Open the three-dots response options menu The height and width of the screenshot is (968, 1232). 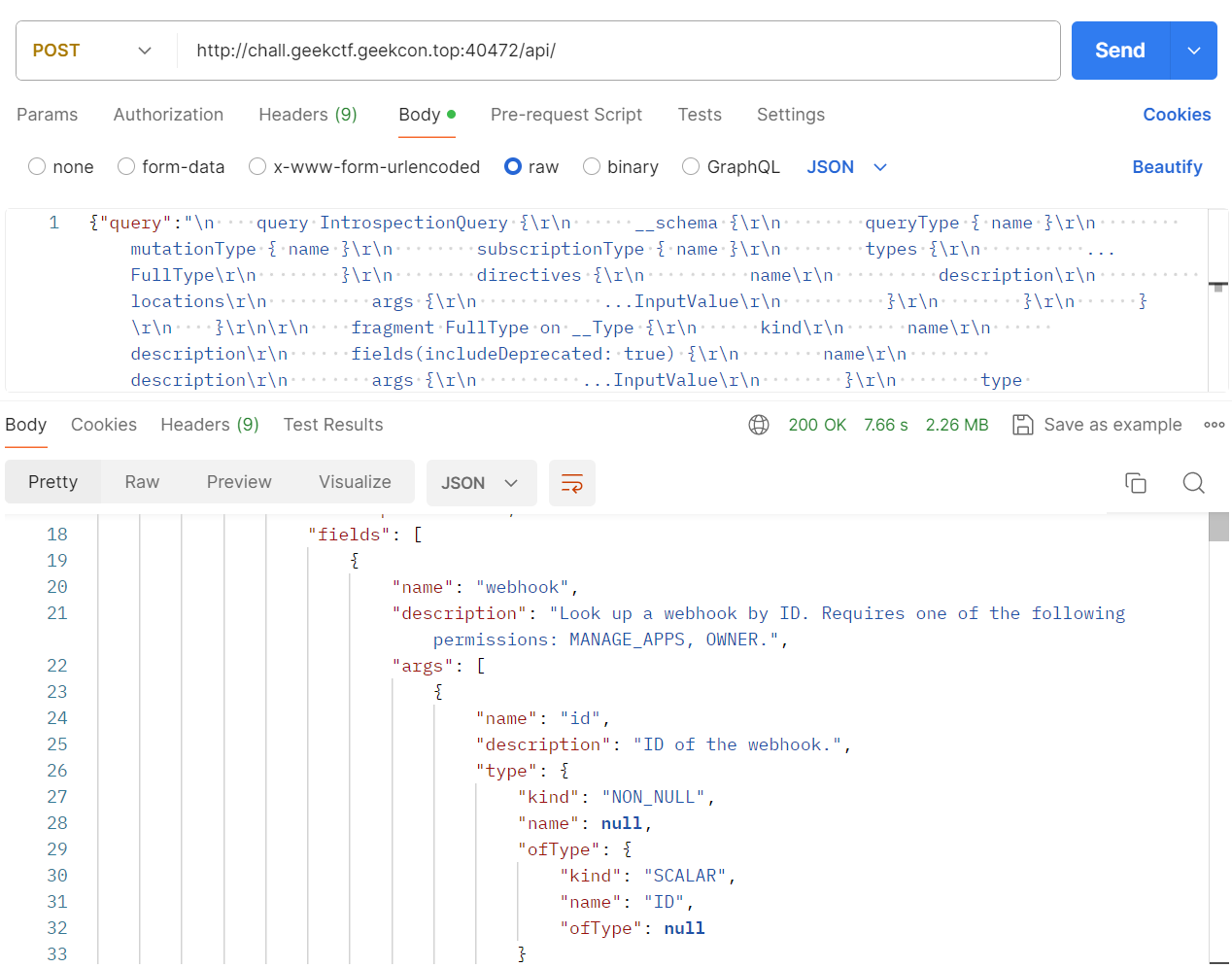[x=1214, y=425]
